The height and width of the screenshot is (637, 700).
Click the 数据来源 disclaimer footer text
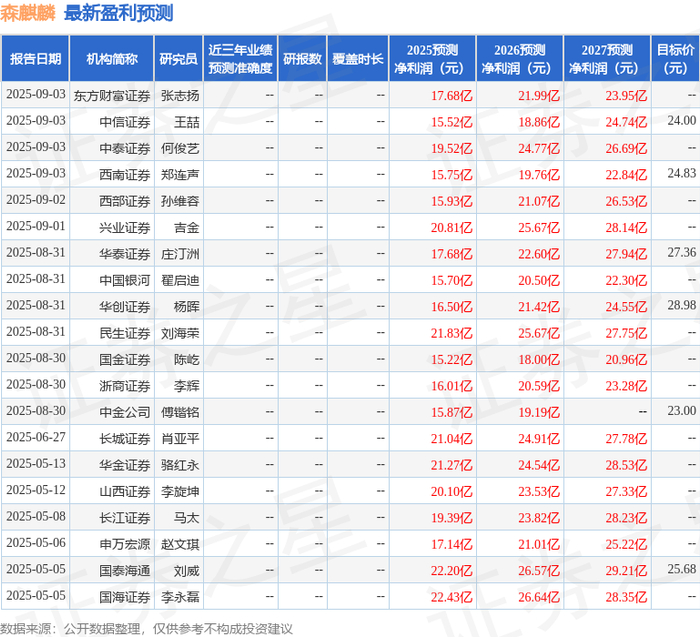click(x=146, y=629)
